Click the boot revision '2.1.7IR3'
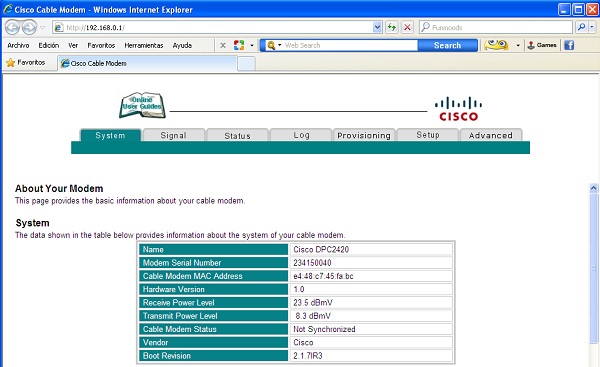This screenshot has height=367, width=600. tap(308, 356)
